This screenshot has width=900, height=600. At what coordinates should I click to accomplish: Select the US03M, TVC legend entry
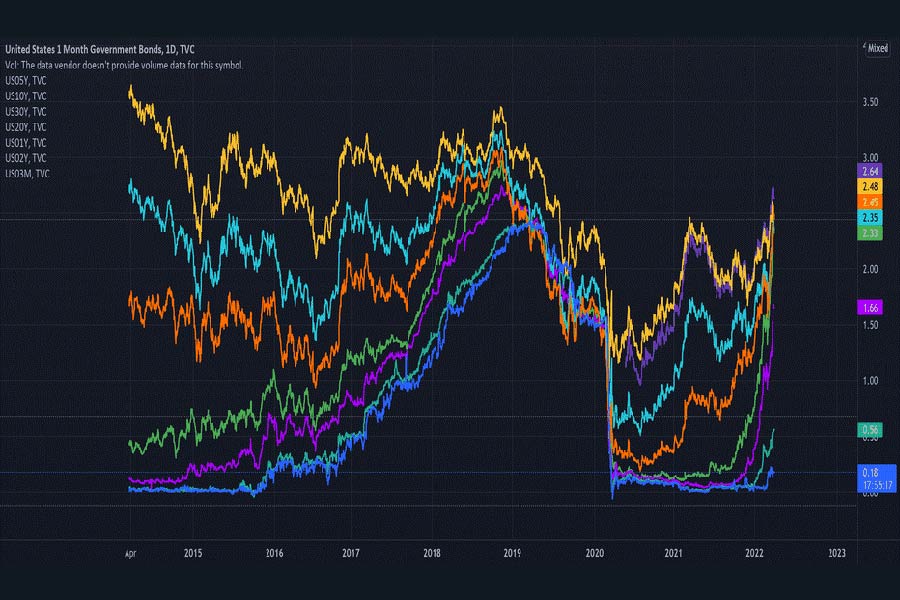click(x=27, y=173)
